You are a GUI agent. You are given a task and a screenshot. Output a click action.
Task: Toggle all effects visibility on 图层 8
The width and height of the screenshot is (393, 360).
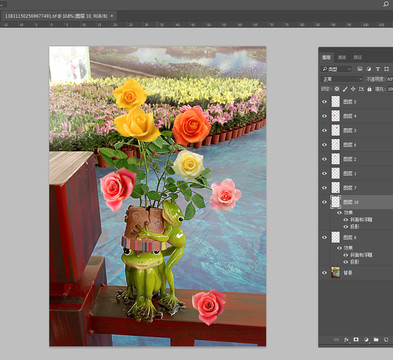point(339,248)
